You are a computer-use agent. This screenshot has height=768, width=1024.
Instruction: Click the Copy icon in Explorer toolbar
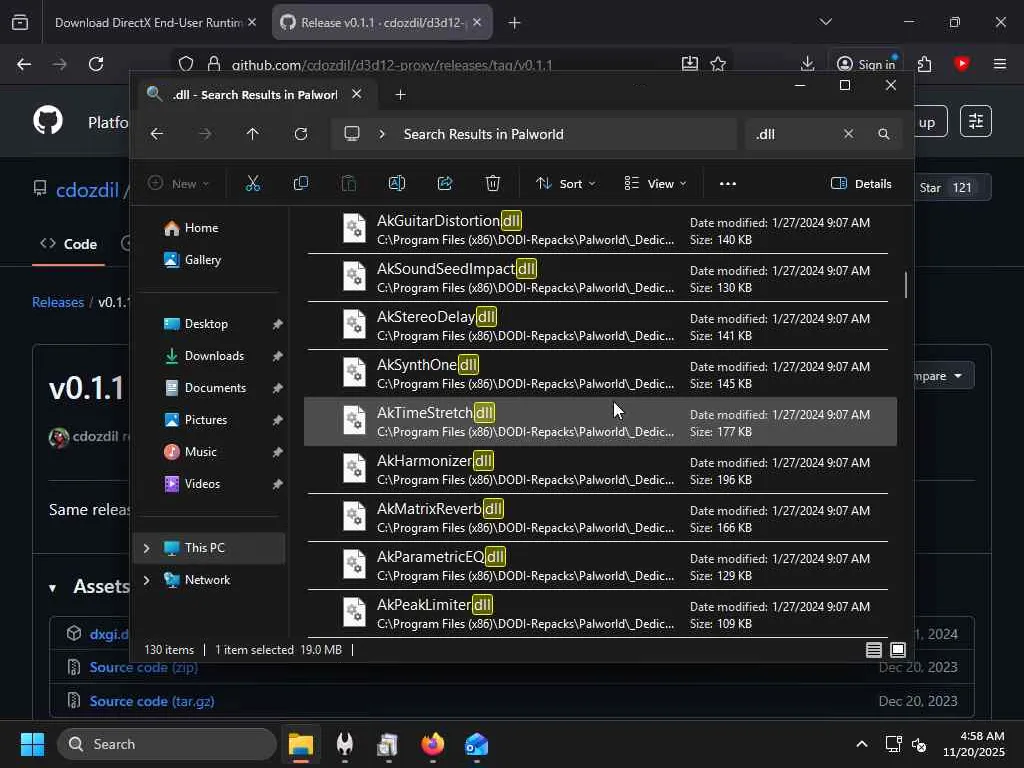click(x=300, y=184)
